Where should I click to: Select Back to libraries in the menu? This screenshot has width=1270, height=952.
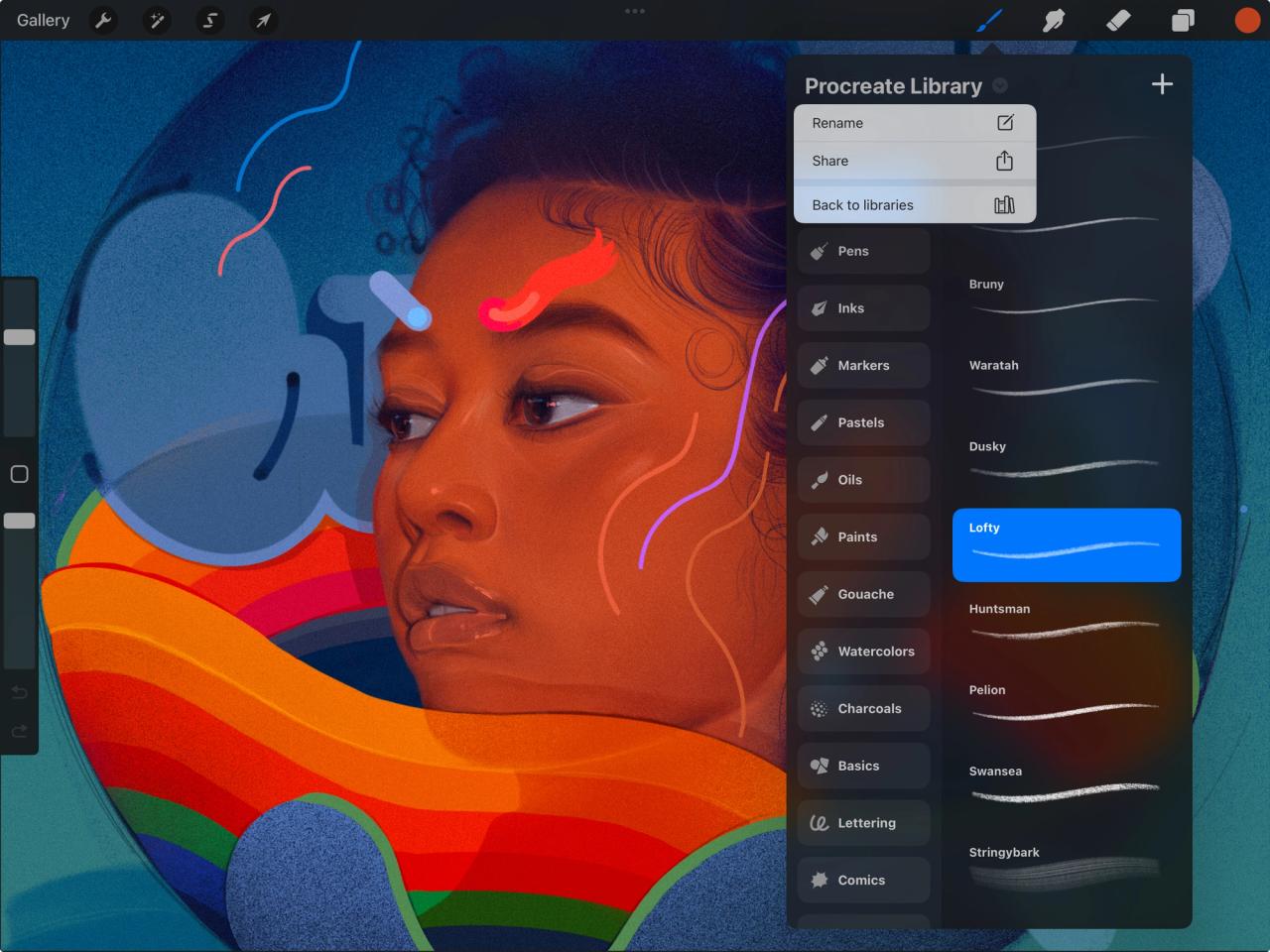[913, 204]
